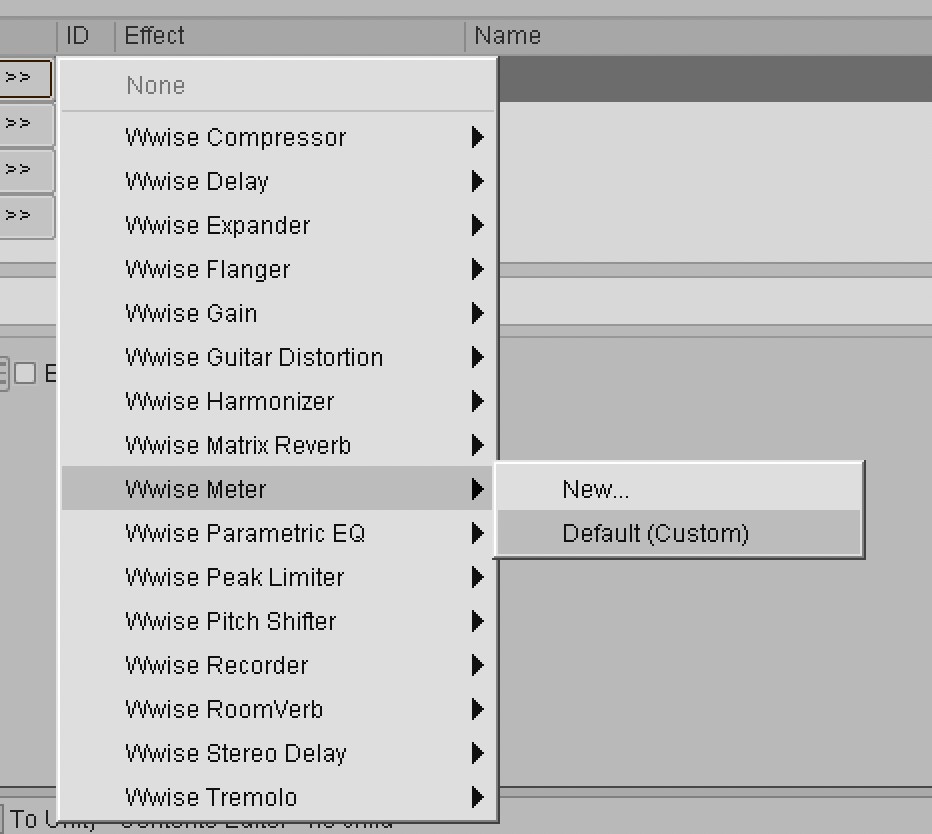Toggle the checkbox left of the menu
The height and width of the screenshot is (834, 932).
click(25, 373)
